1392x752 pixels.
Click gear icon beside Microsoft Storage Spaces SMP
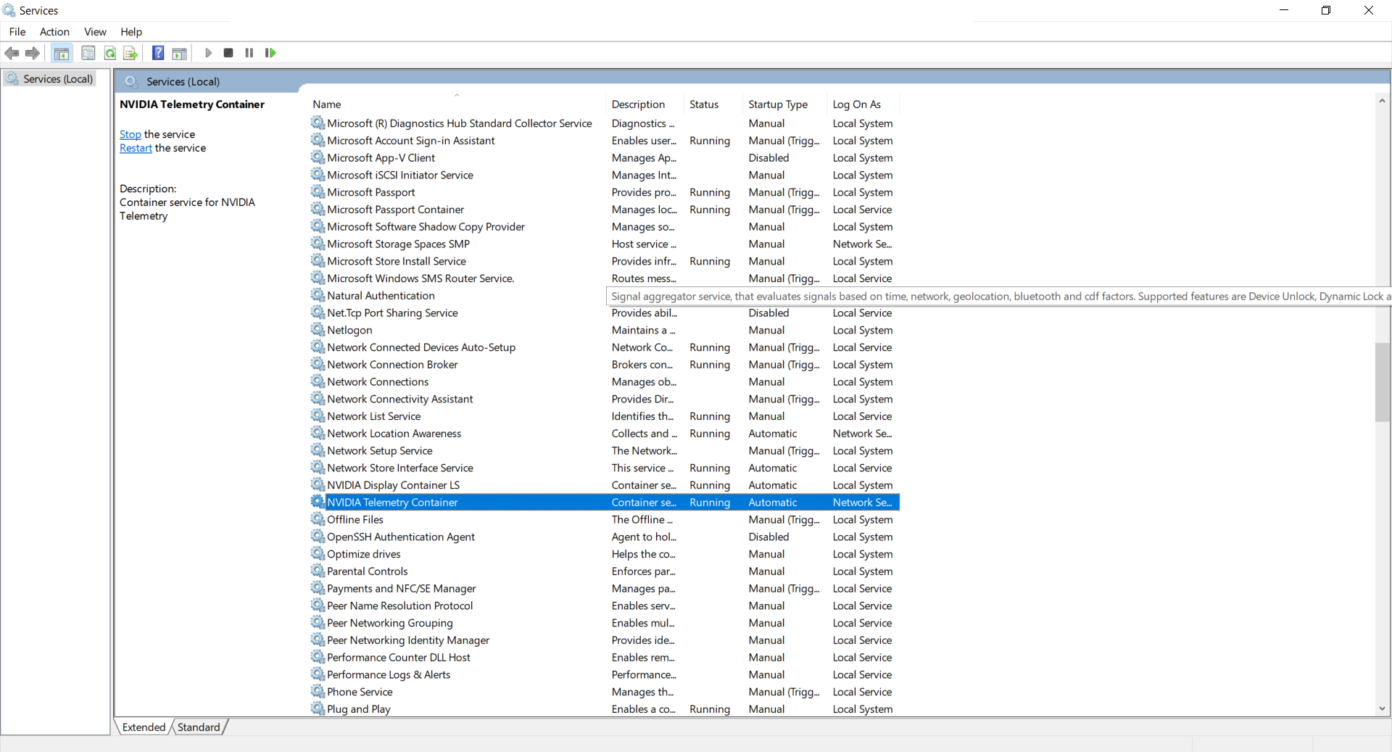[318, 244]
